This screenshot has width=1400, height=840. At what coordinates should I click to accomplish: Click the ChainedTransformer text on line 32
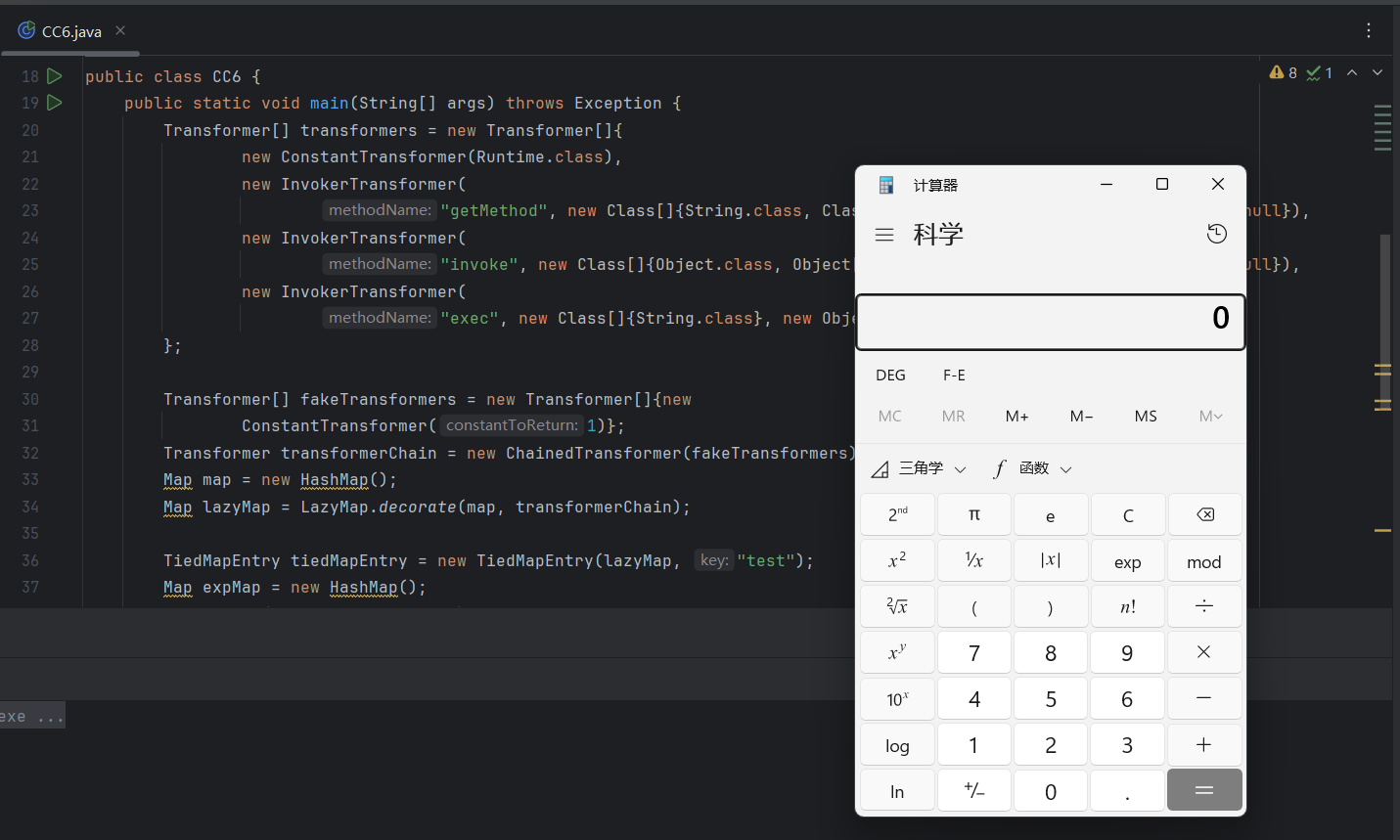(594, 453)
